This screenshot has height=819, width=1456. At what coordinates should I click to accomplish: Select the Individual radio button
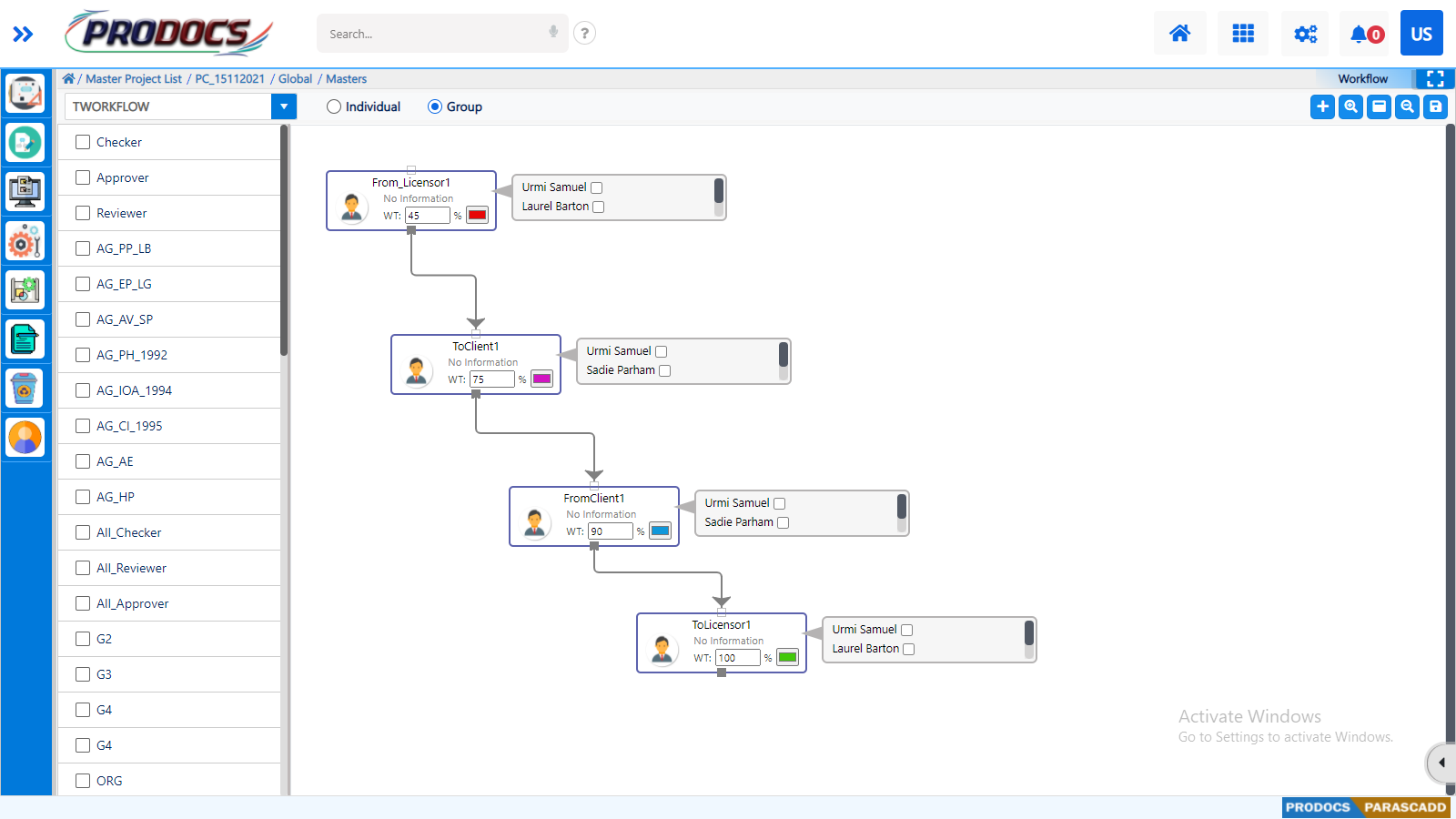333,106
